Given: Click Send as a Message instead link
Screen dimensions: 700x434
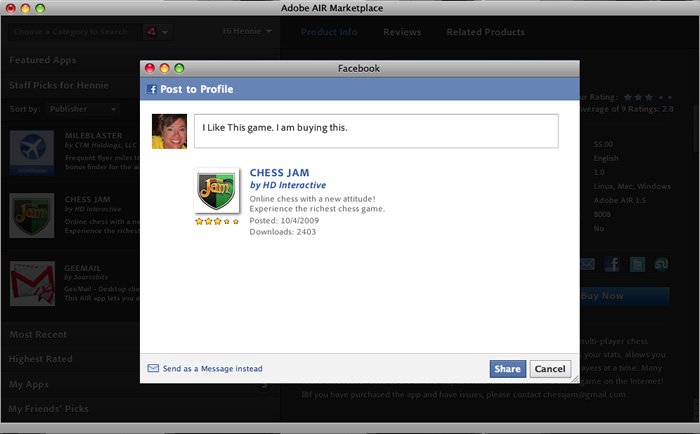Looking at the screenshot, I should coord(212,368).
